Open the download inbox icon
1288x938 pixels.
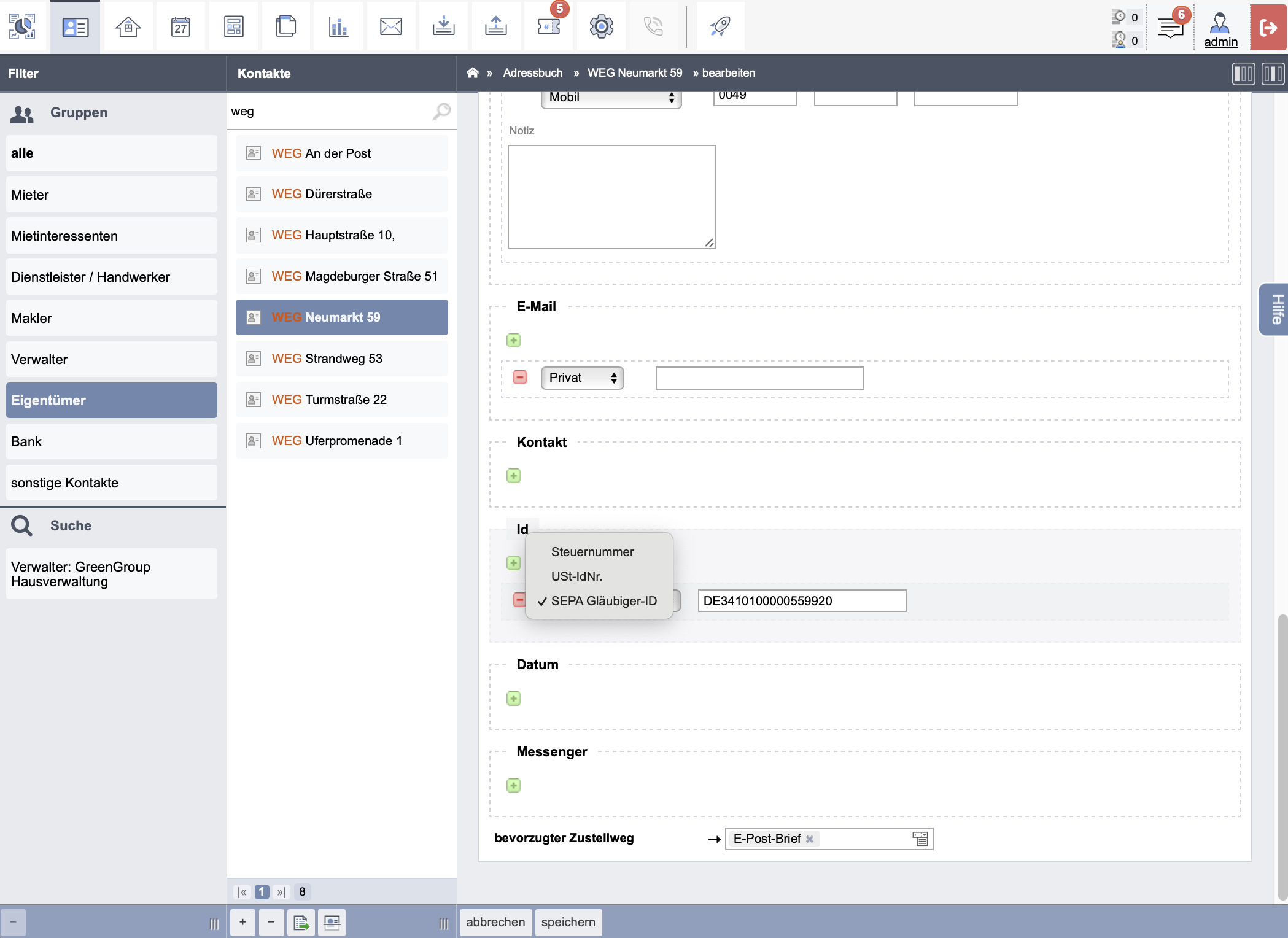[443, 26]
